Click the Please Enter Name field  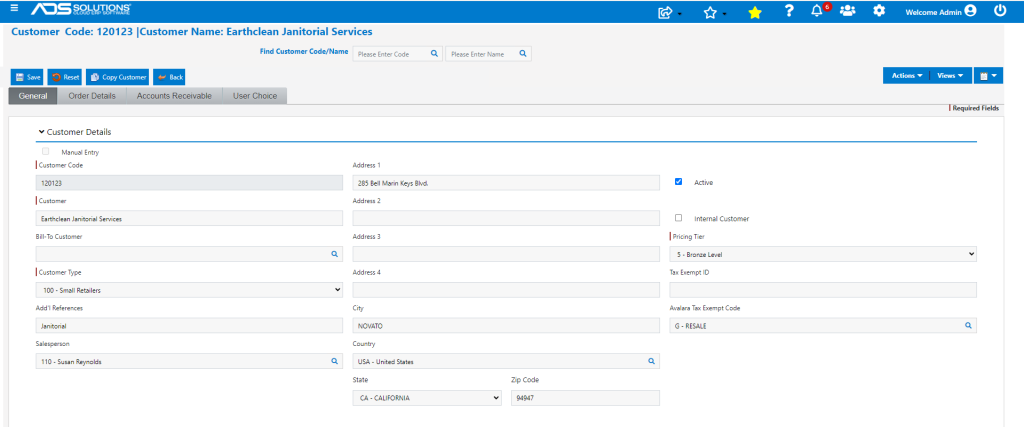(488, 54)
